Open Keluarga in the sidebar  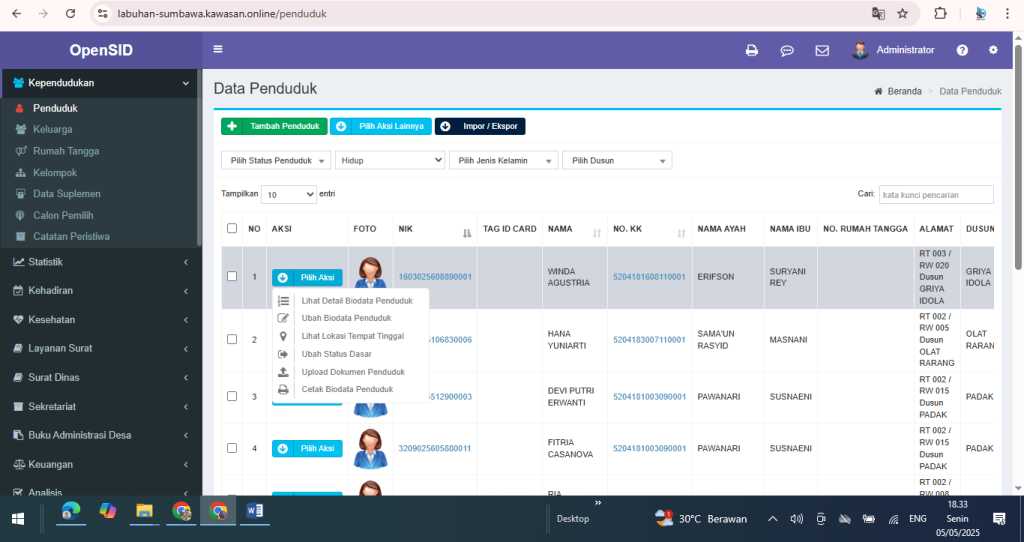coord(53,129)
